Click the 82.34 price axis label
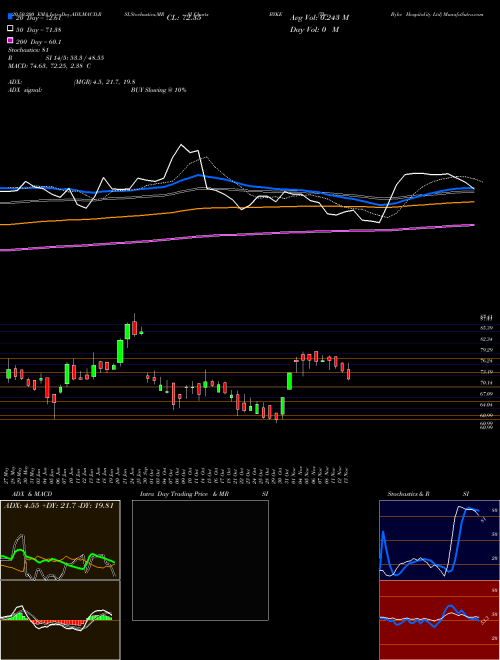The width and height of the screenshot is (500, 660). [486, 339]
